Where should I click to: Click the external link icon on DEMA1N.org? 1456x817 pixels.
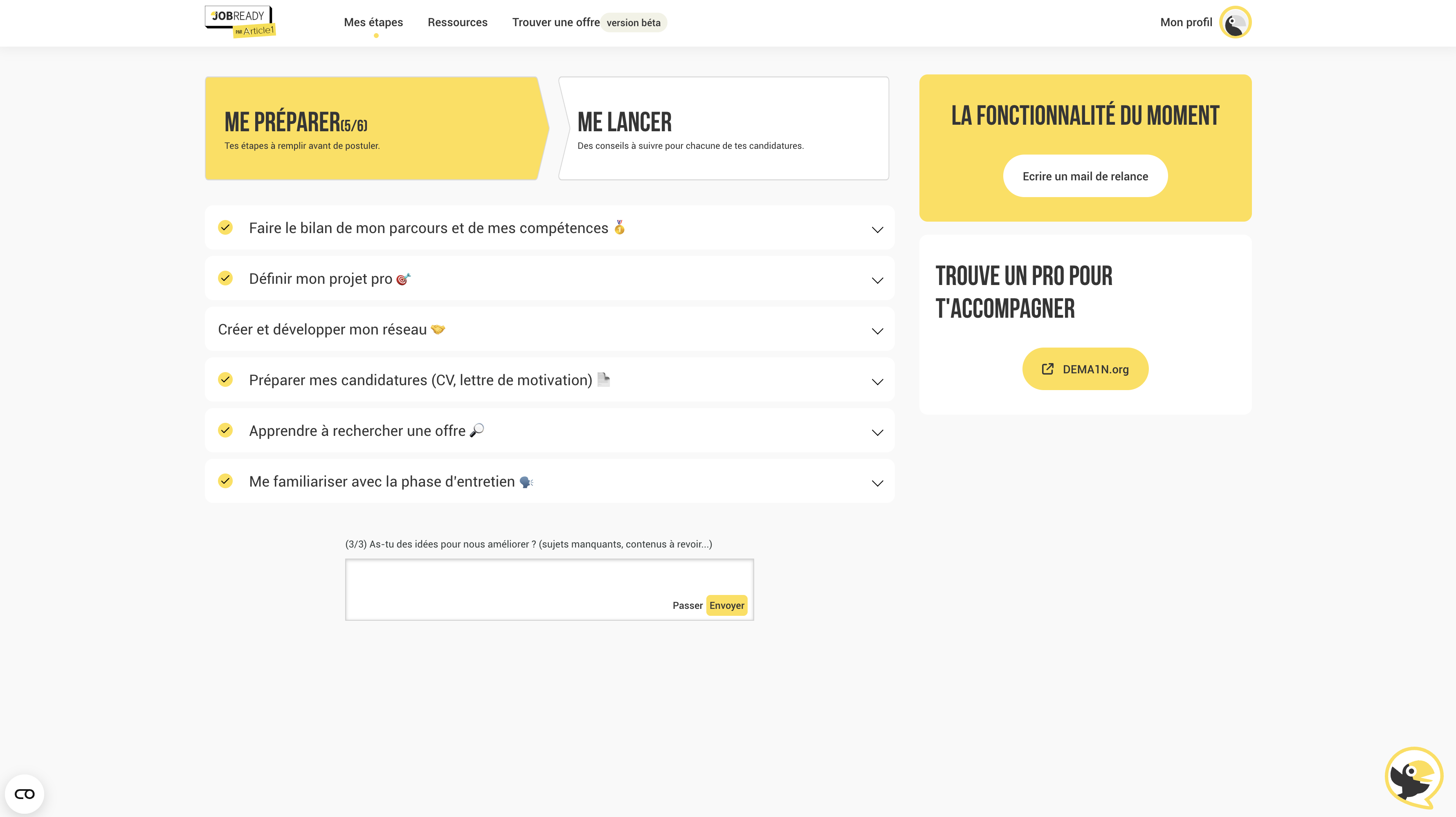1049,368
